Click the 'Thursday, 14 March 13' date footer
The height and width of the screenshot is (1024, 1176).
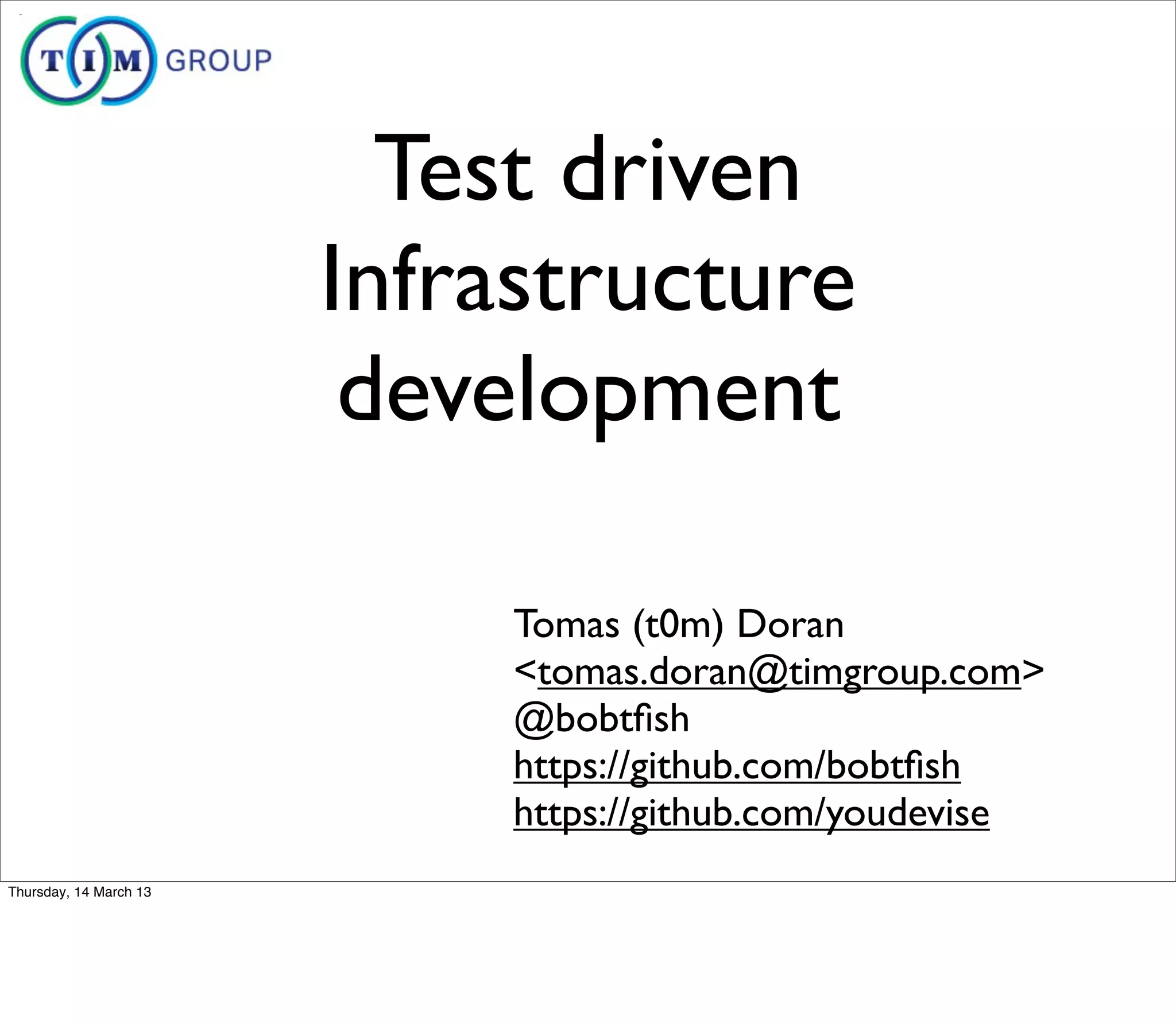pos(80,891)
